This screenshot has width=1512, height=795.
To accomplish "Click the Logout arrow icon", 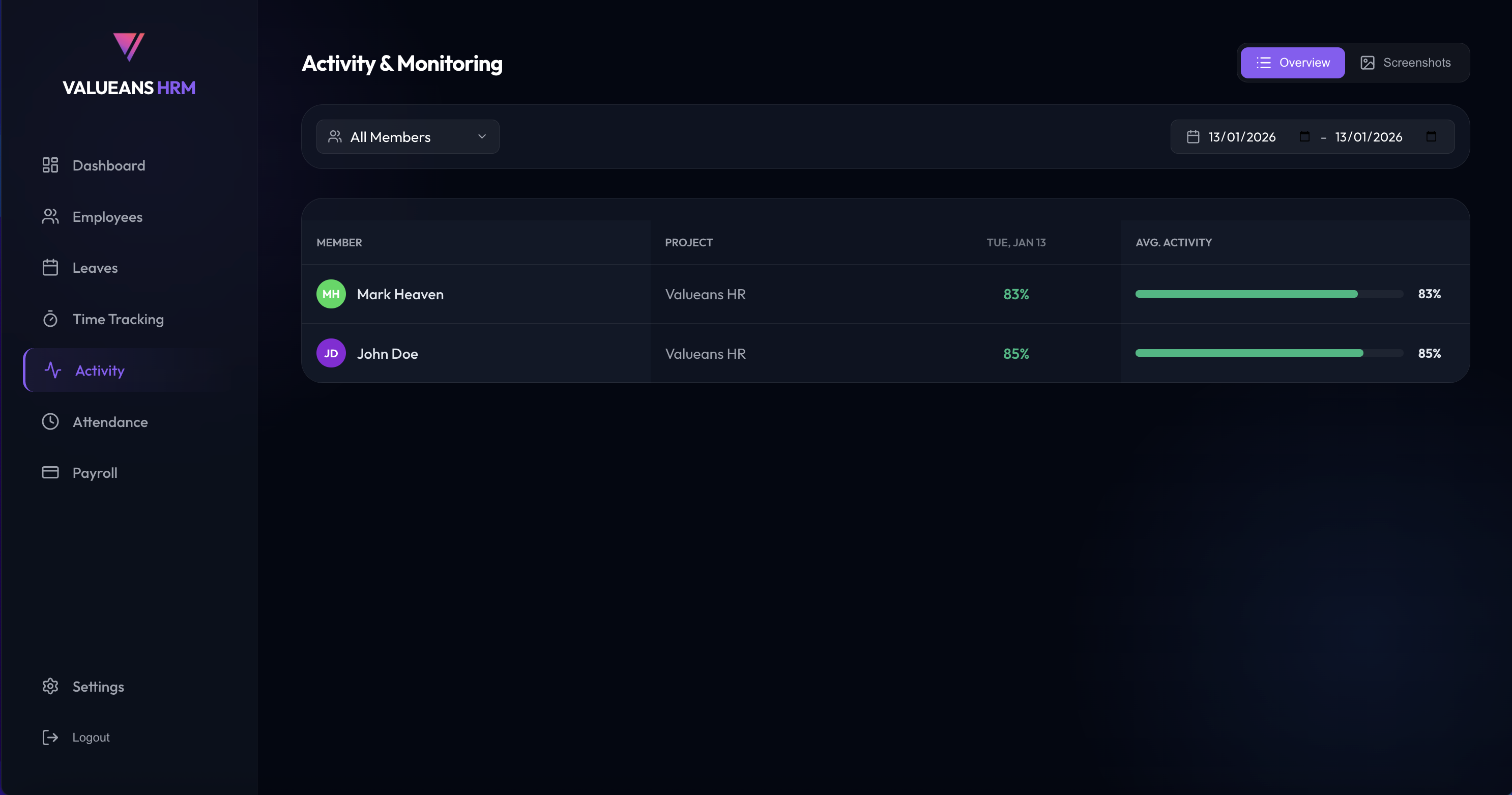I will 50,737.
